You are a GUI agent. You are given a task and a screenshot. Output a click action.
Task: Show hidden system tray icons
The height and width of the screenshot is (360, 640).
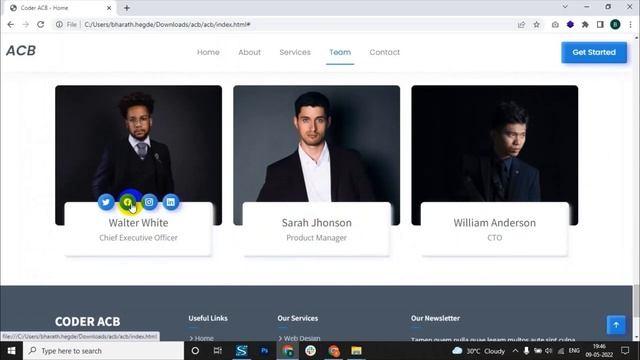[x=515, y=351]
